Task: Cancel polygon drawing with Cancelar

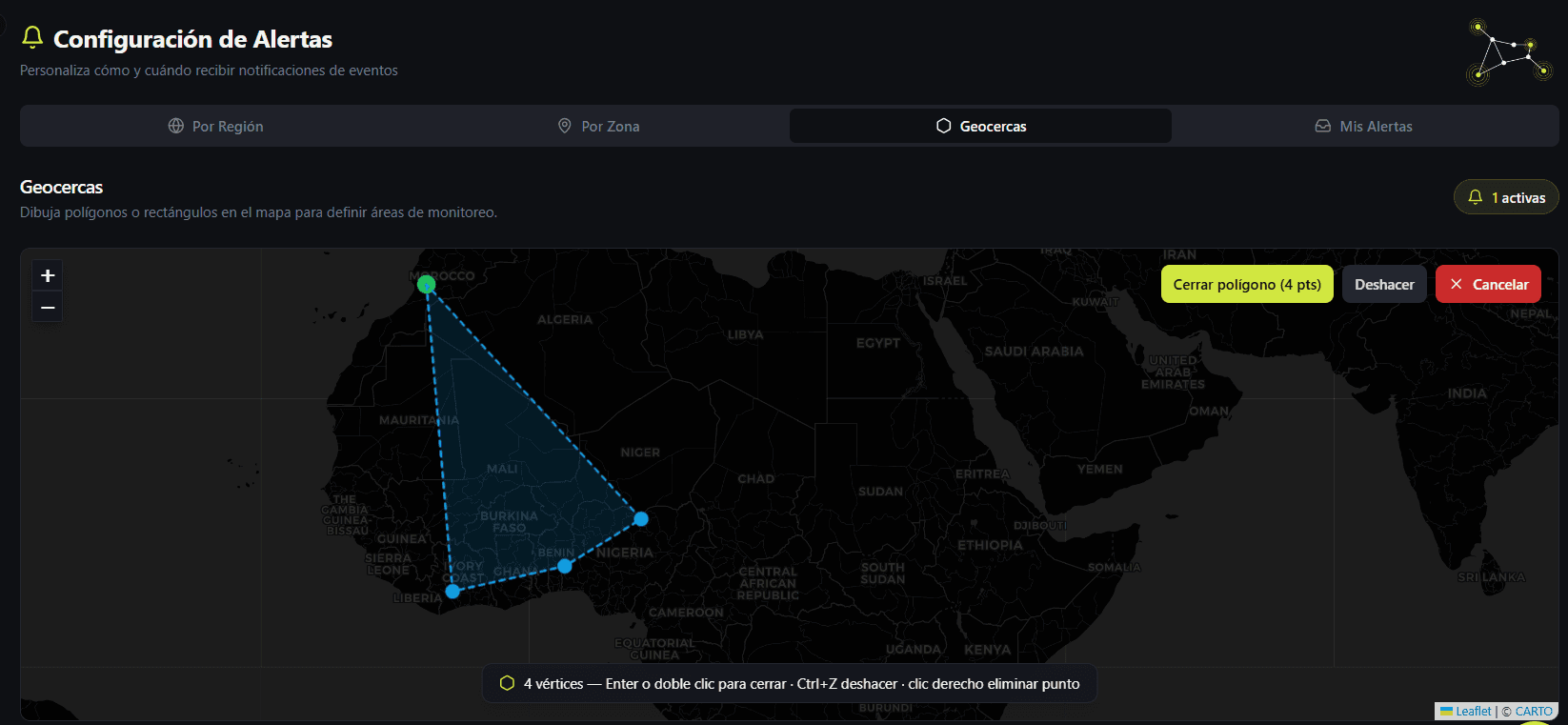Action: coord(1488,284)
